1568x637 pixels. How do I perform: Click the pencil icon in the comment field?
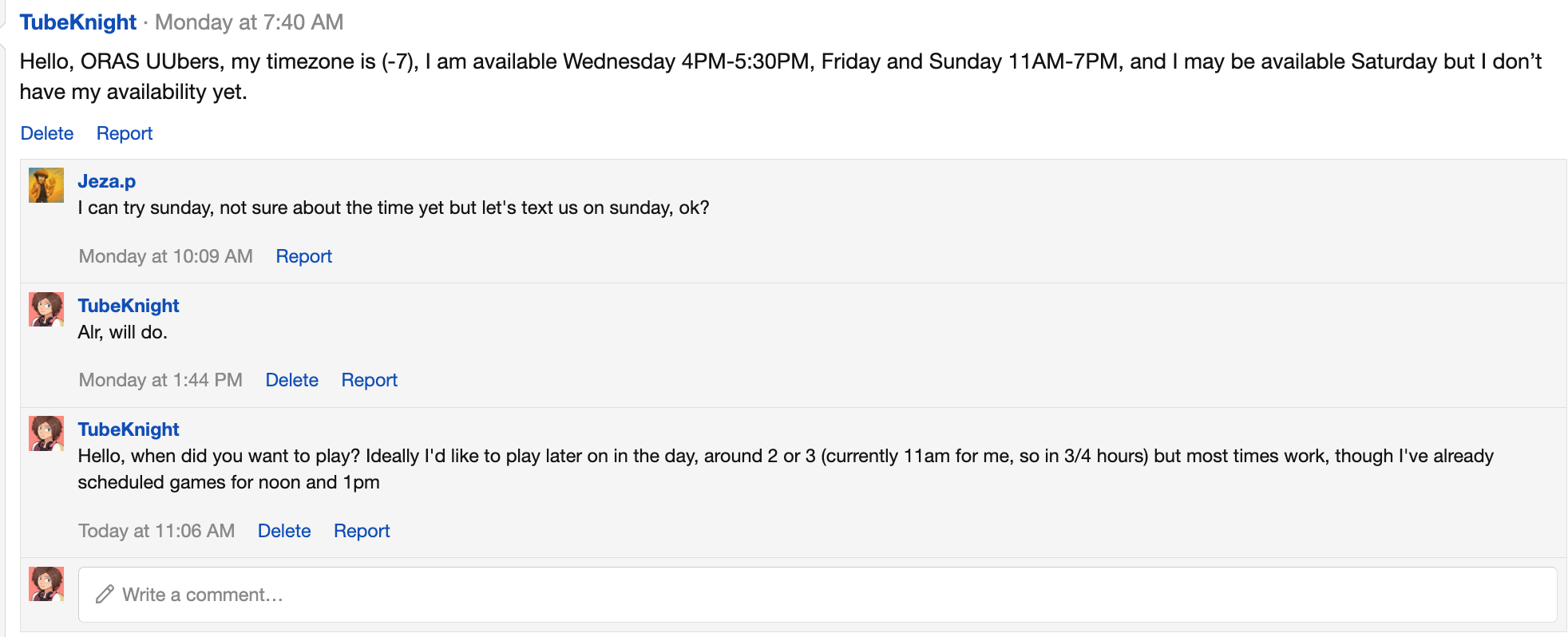coord(105,595)
